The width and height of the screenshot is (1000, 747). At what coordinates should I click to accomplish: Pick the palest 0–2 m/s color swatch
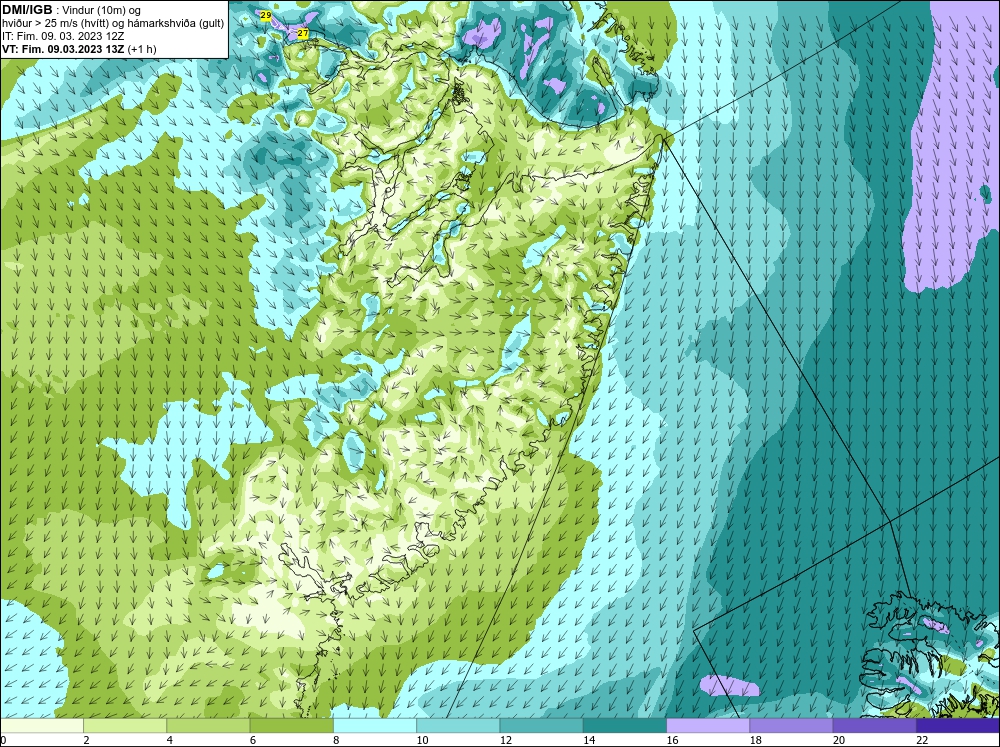click(41, 726)
